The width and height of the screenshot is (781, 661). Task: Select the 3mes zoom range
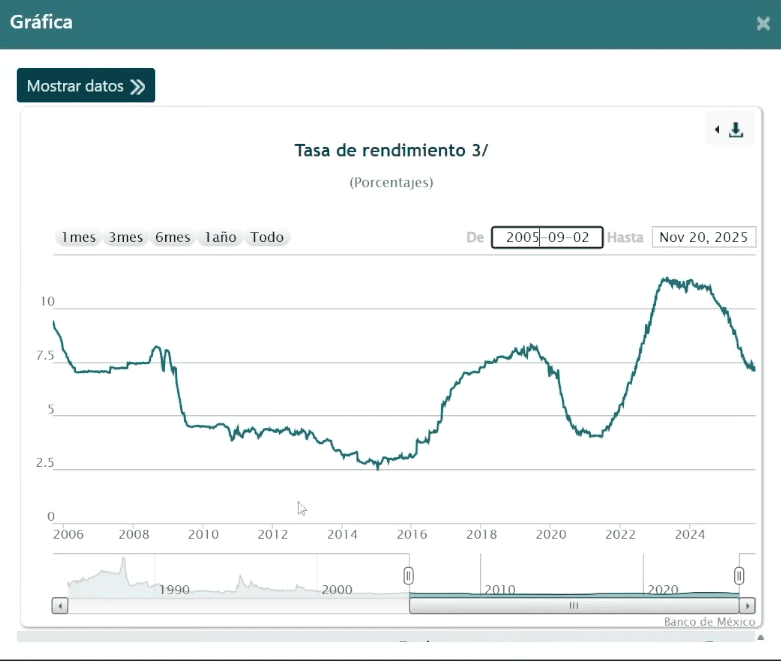click(126, 237)
